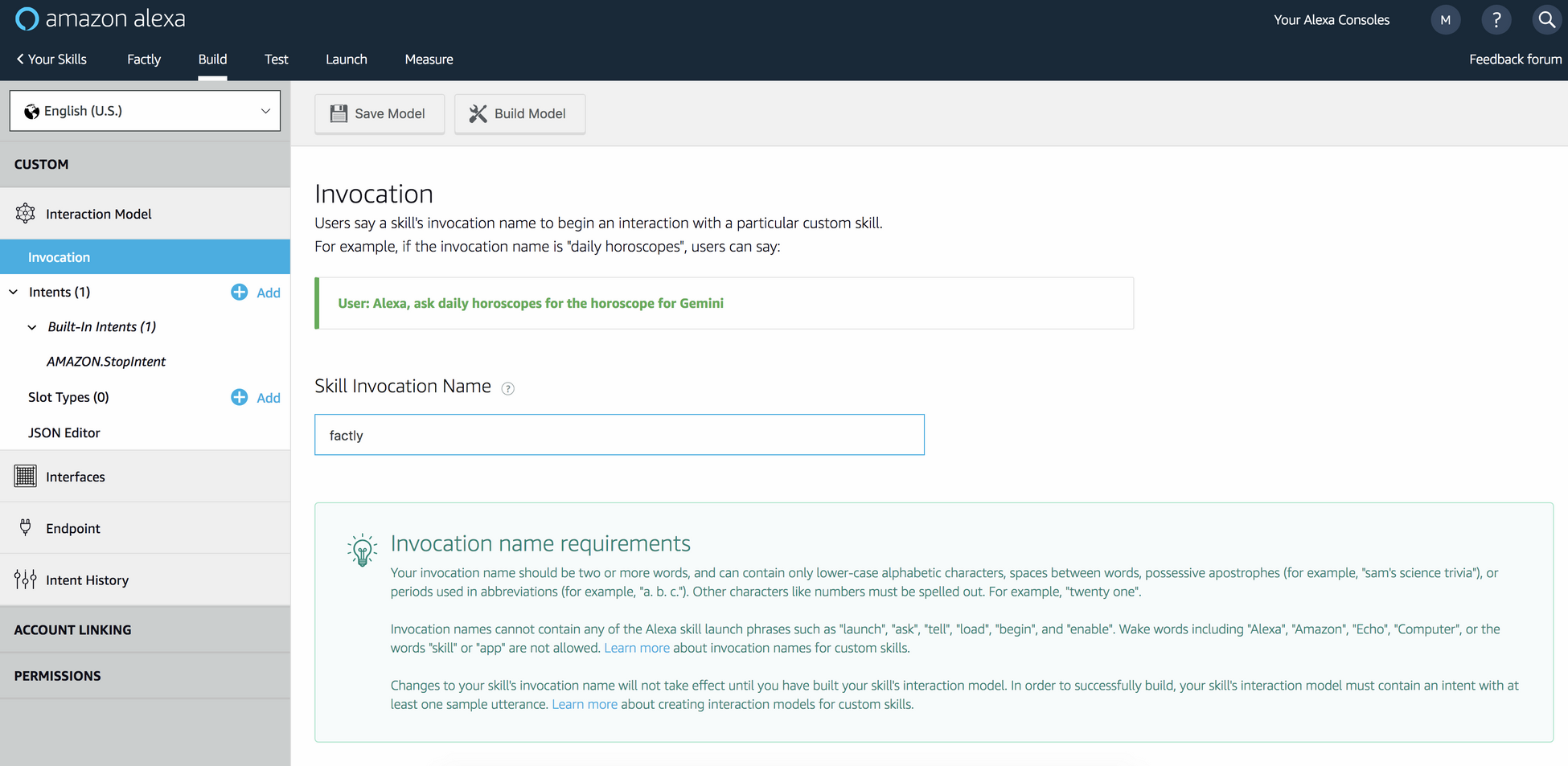The image size is (1568, 766).
Task: Open the English (U.S.) language dropdown
Action: 145,111
